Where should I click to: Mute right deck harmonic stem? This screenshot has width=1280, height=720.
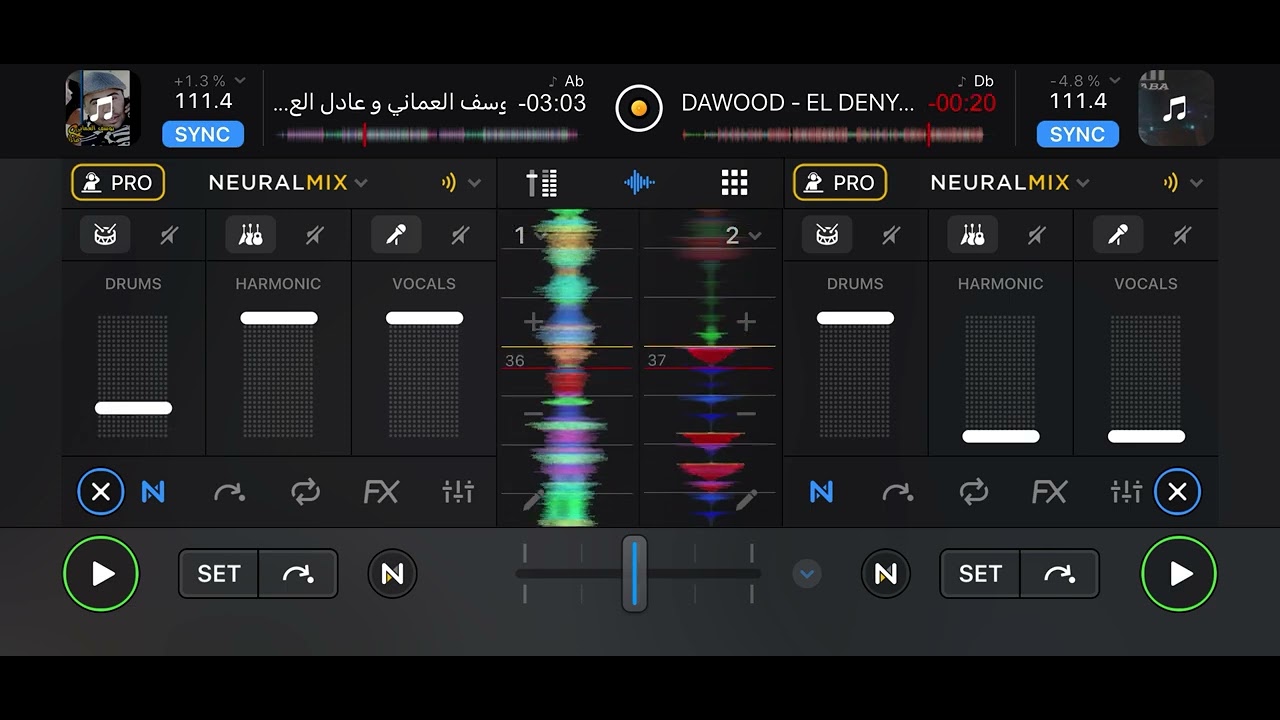(x=1037, y=235)
